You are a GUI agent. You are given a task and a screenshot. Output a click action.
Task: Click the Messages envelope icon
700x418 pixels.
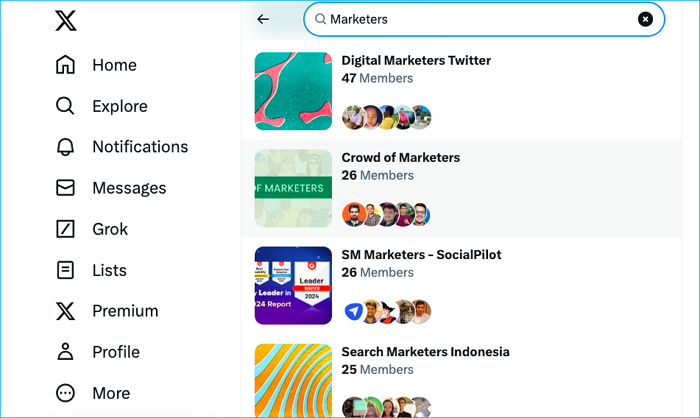pos(65,188)
